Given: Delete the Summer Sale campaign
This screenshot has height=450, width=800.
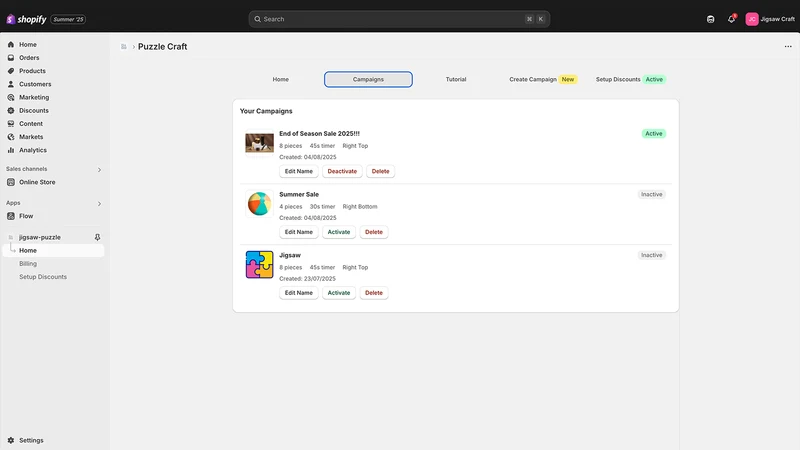Looking at the screenshot, I should coord(374,232).
